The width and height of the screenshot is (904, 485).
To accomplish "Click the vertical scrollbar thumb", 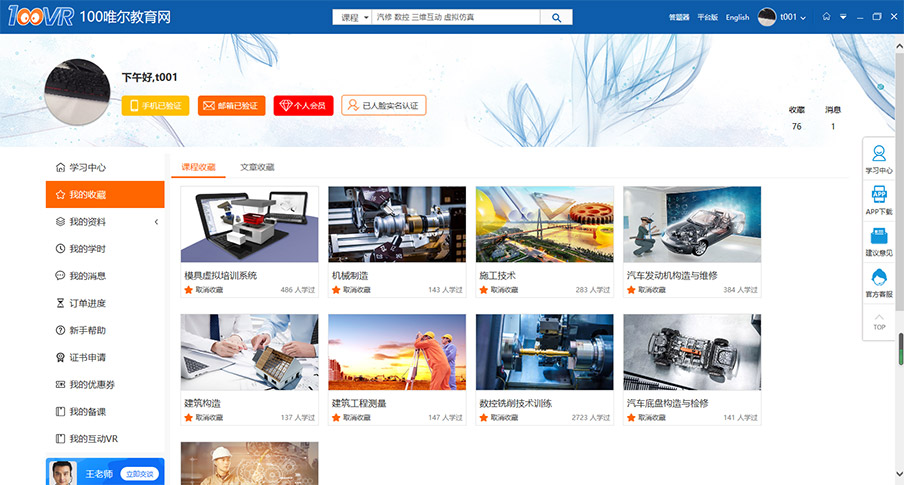I will 899,349.
